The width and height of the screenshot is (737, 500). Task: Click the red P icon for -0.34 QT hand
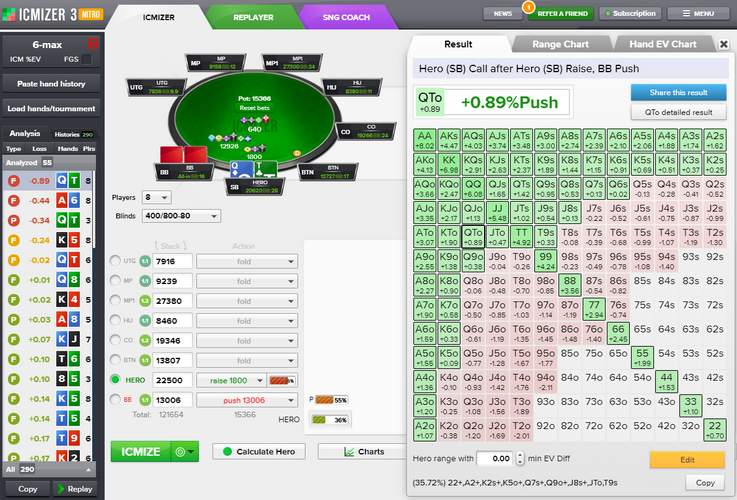pyautogui.click(x=14, y=220)
